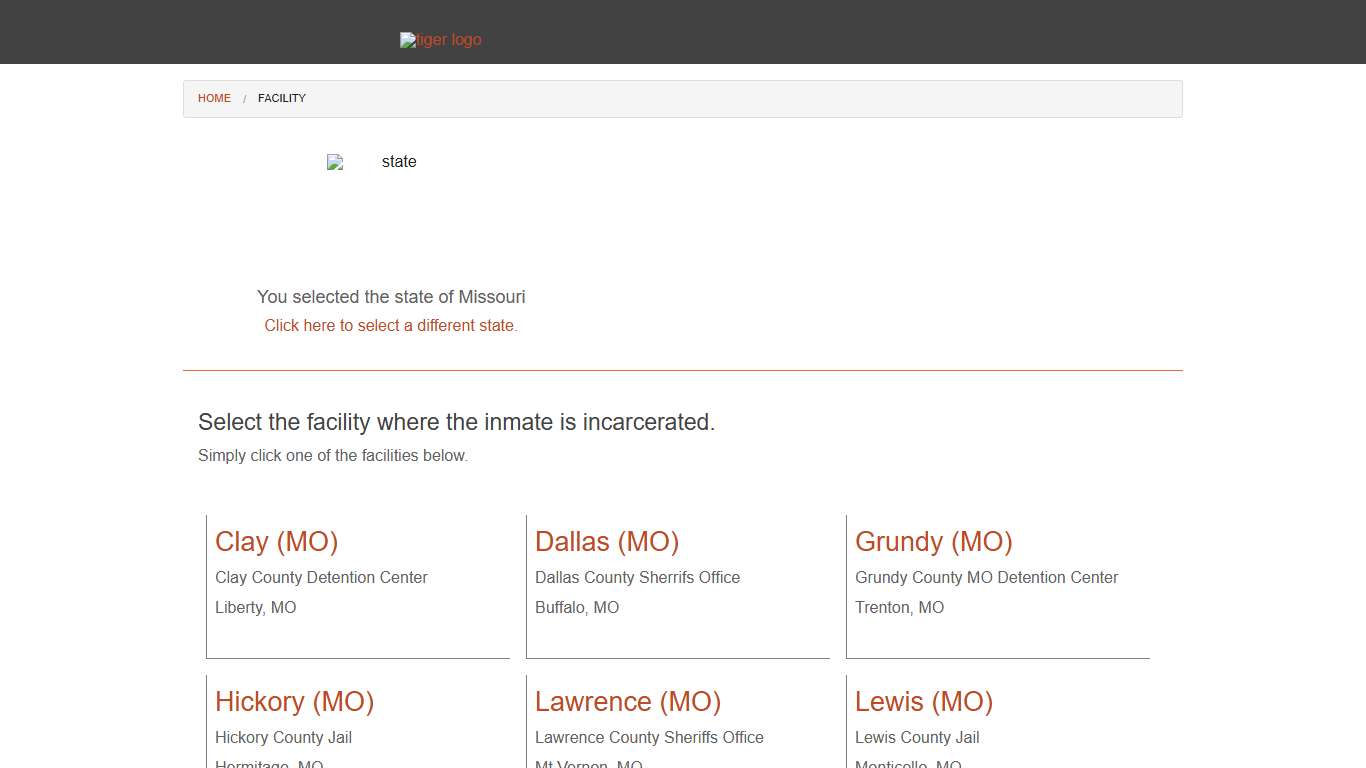Viewport: 1366px width, 768px height.
Task: Select the Grundy (MO) facility
Action: tap(933, 541)
